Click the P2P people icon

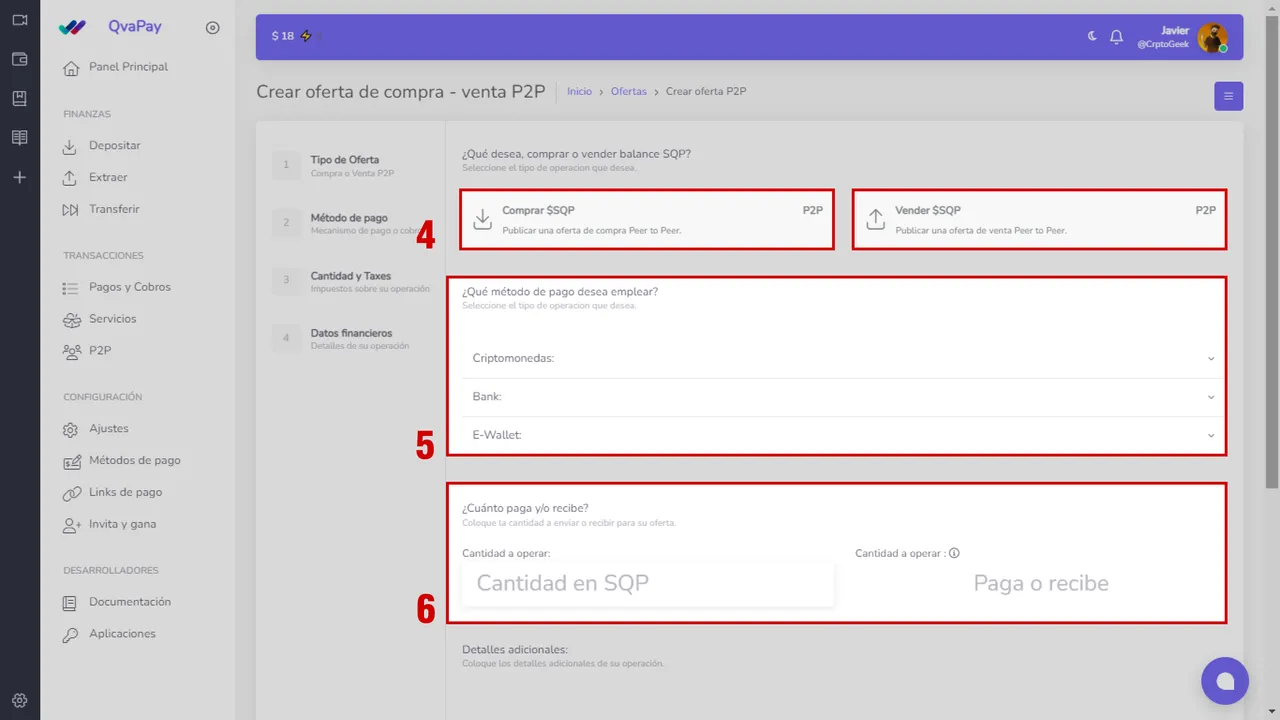point(71,352)
